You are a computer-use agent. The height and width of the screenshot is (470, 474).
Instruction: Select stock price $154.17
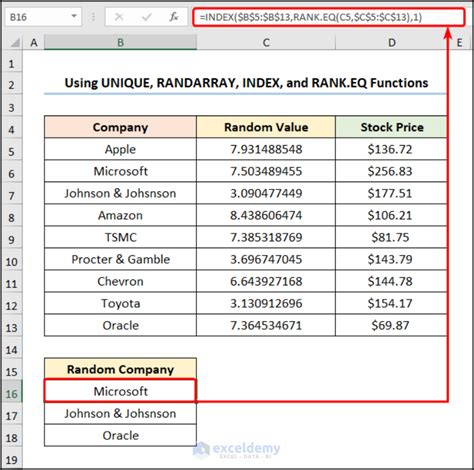pyautogui.click(x=391, y=303)
